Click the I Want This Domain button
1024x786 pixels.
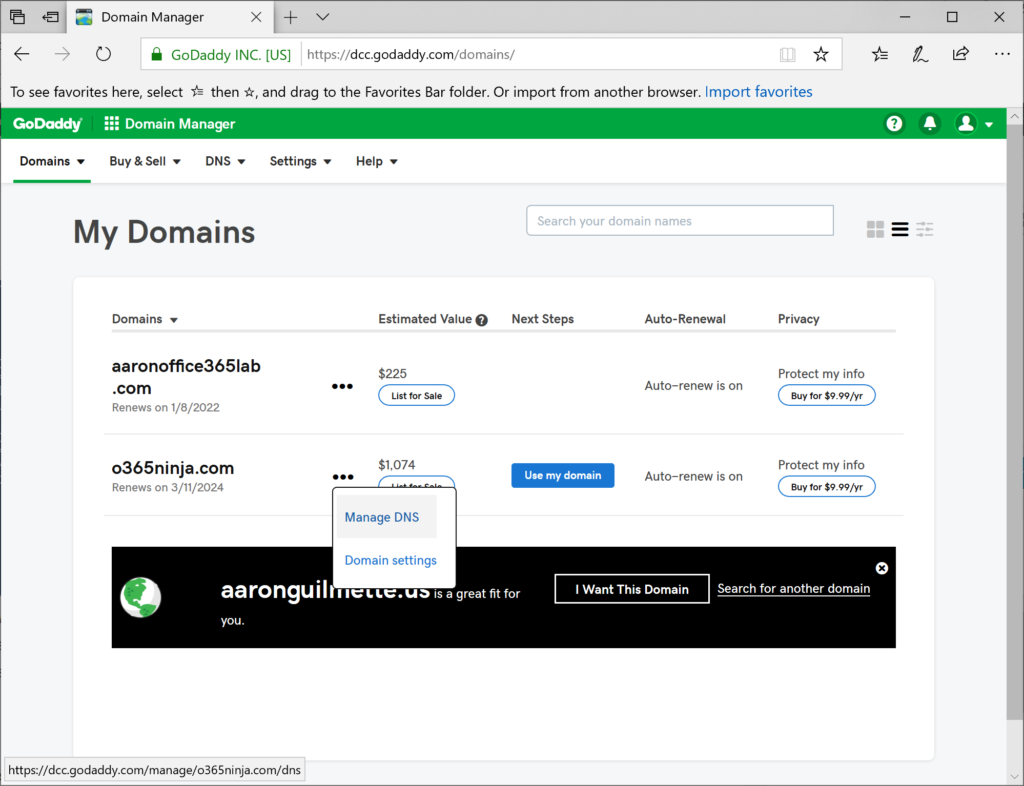click(x=631, y=589)
